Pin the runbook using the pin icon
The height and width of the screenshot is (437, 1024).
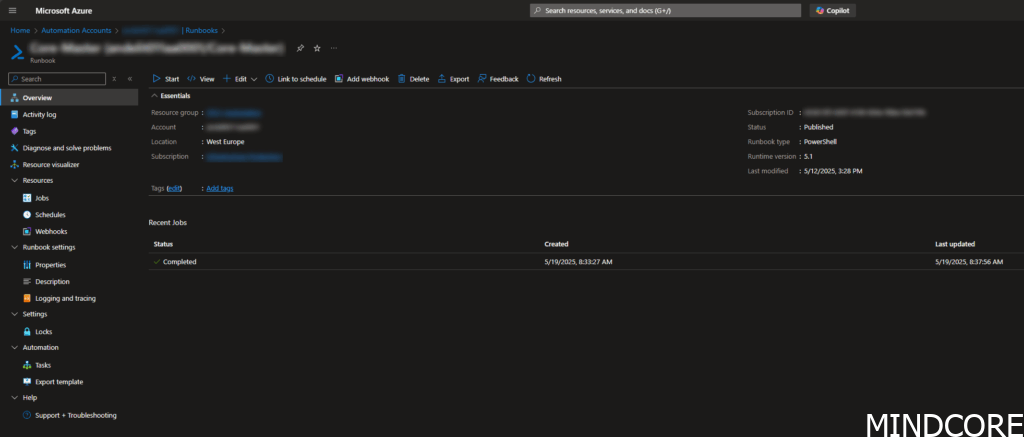click(300, 48)
